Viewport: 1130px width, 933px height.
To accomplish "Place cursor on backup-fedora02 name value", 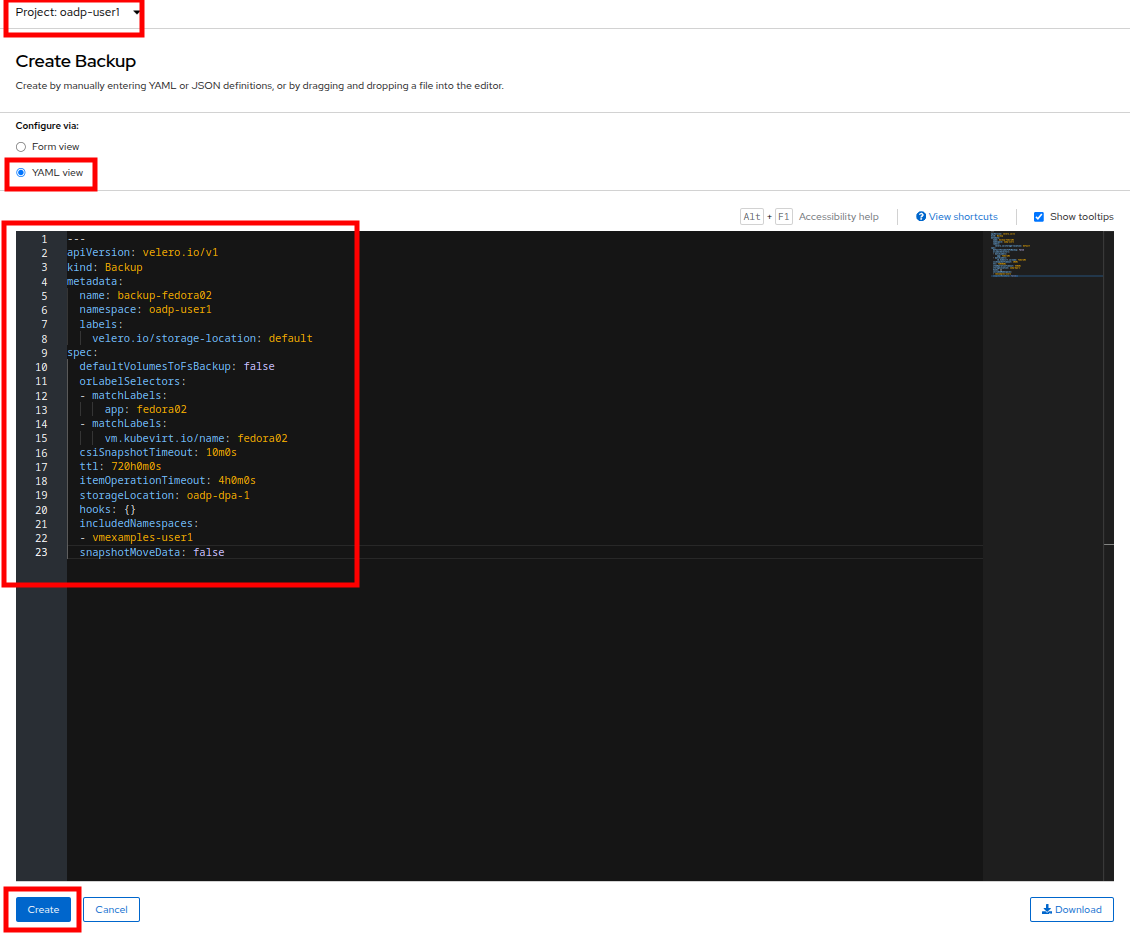I will tap(164, 296).
